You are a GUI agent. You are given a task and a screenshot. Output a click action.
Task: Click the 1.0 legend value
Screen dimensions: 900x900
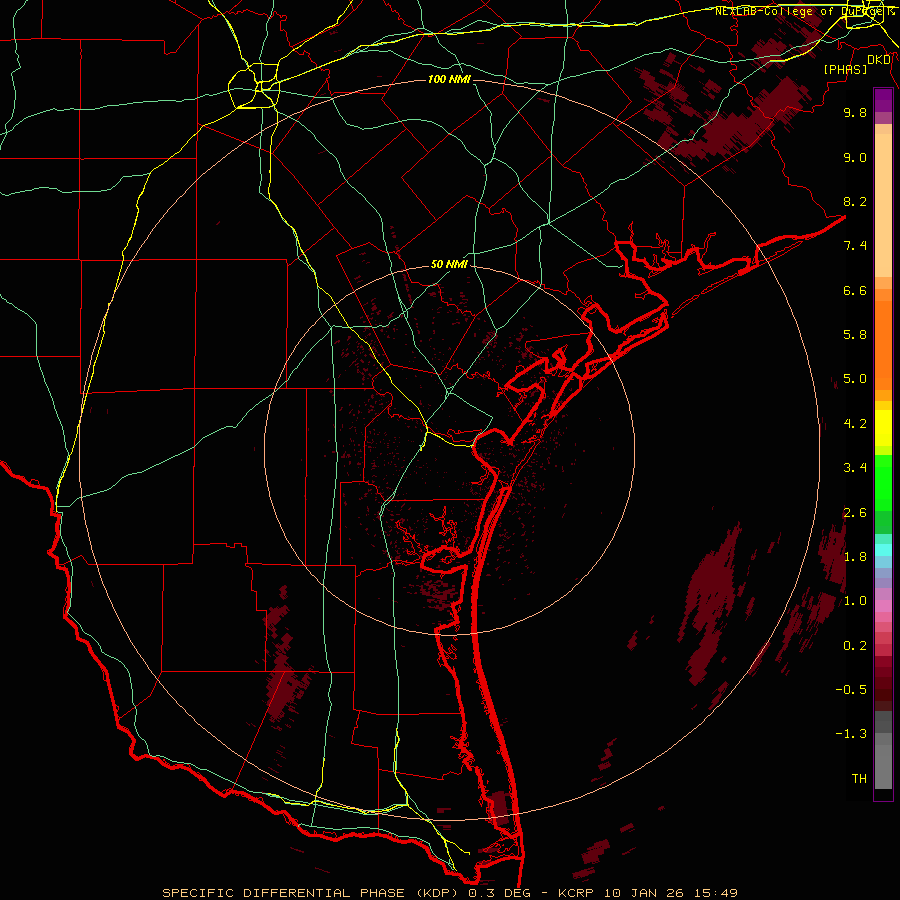855,601
